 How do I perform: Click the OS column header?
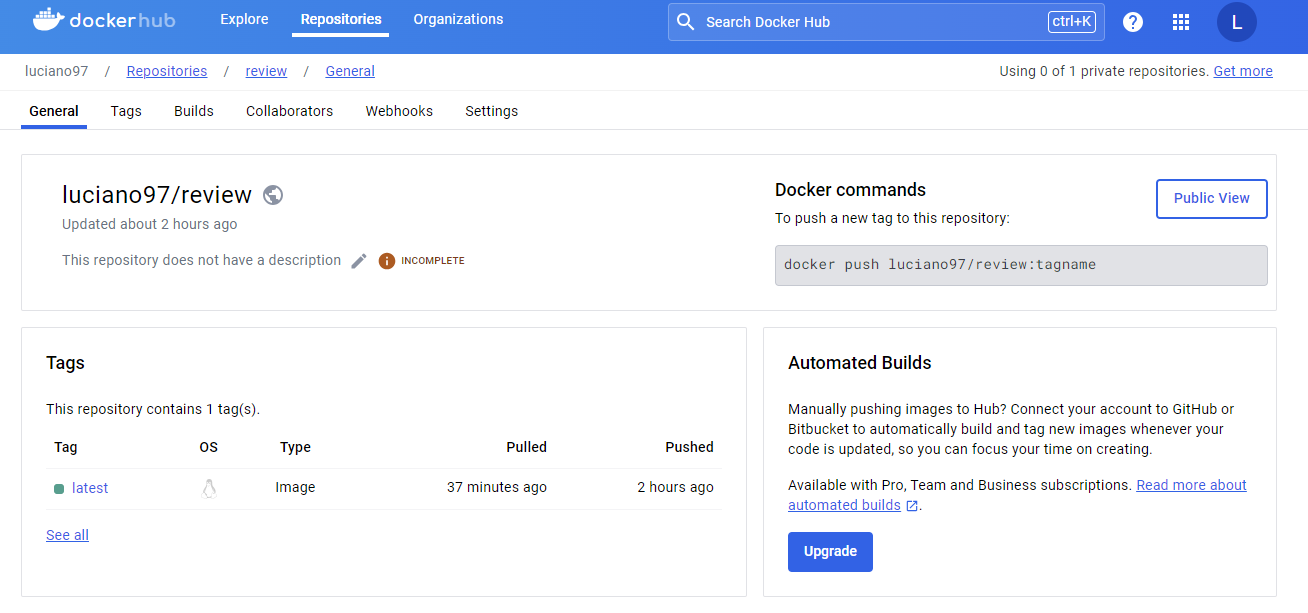click(208, 447)
